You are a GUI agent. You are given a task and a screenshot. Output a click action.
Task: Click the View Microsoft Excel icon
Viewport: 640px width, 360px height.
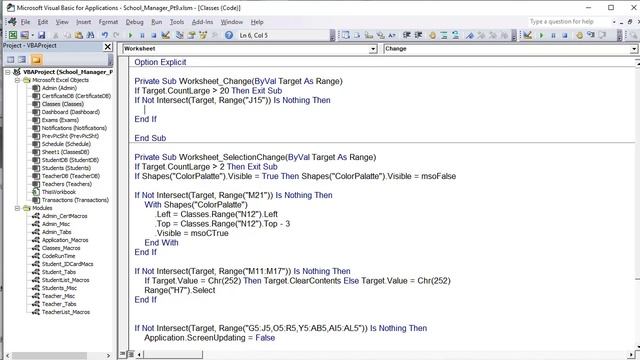point(13,36)
